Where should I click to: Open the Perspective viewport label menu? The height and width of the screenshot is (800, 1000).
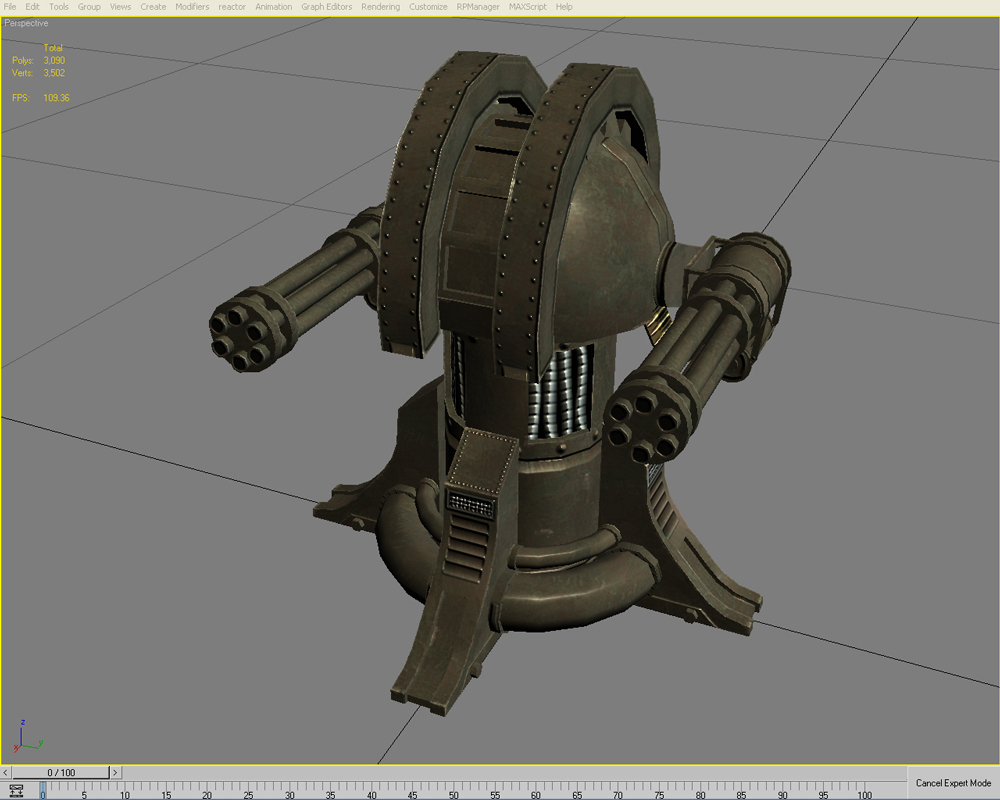26,23
